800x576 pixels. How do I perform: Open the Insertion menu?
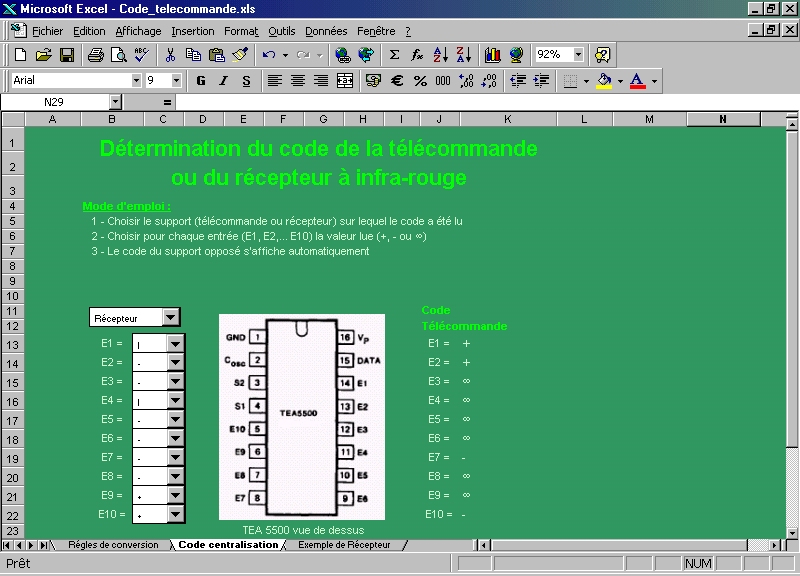click(x=192, y=31)
